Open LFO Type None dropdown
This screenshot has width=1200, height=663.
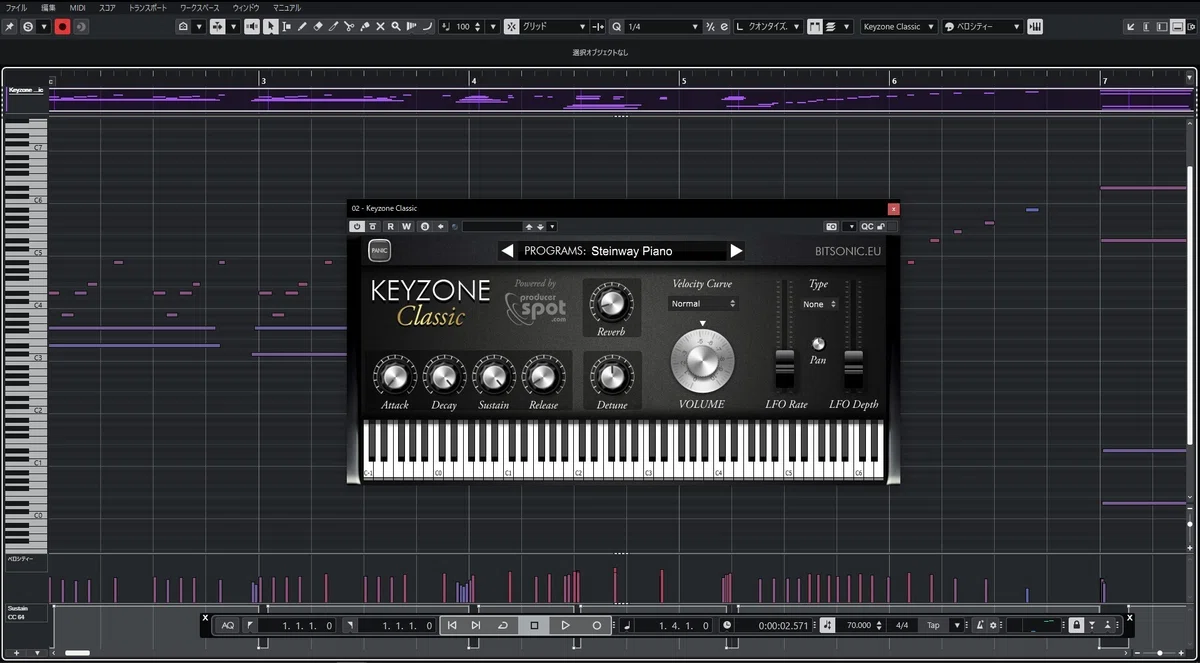click(x=820, y=304)
